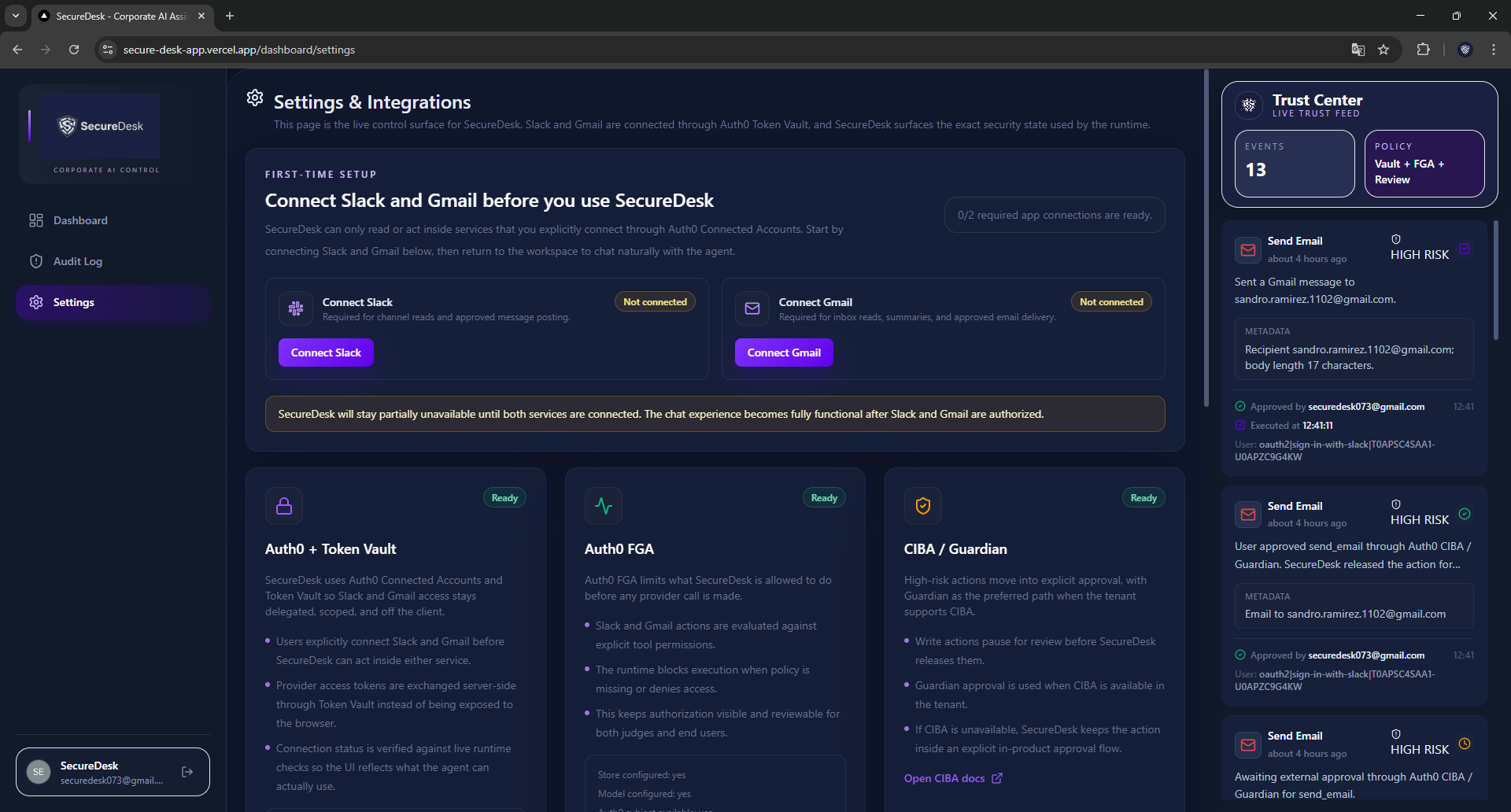Click the browser back arrow

17,50
